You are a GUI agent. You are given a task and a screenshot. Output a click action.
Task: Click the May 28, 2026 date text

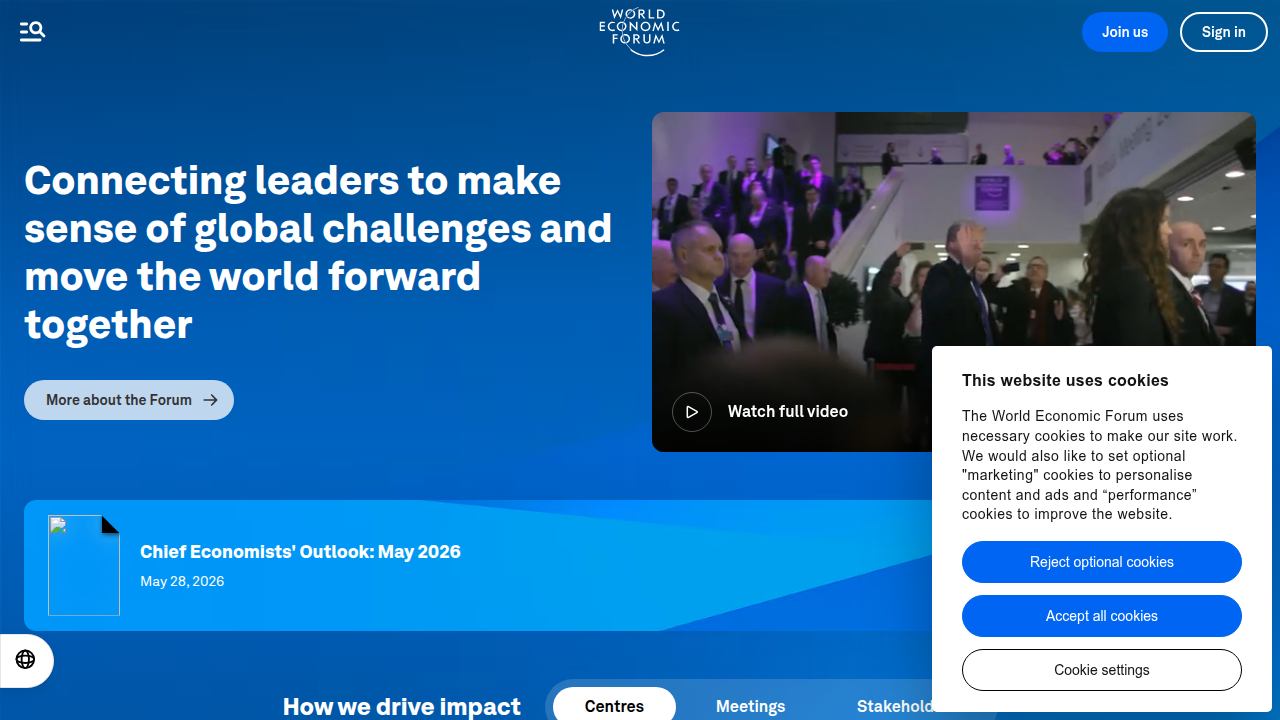tap(182, 581)
